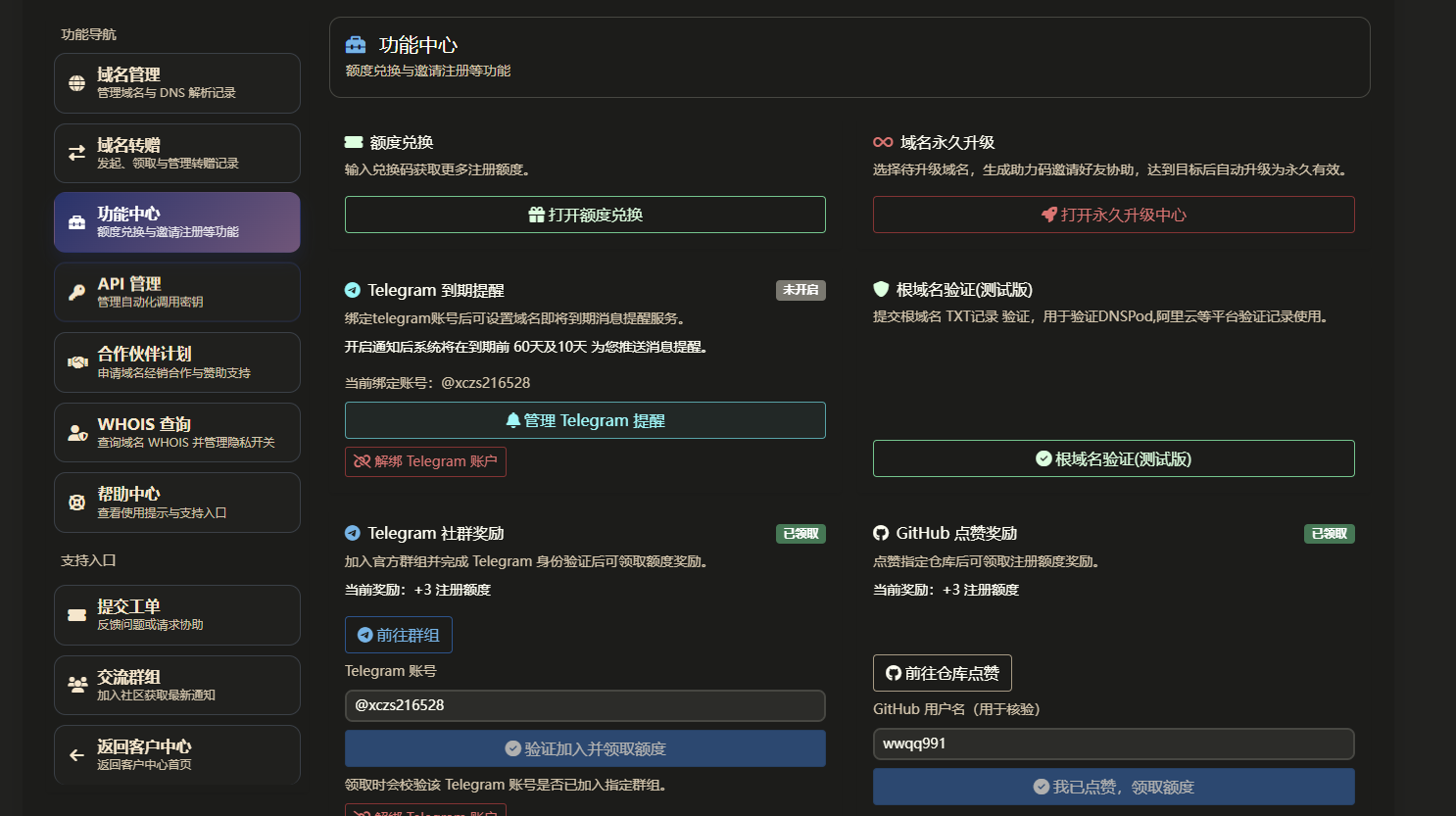Image resolution: width=1456 pixels, height=816 pixels.
Task: Click the 已领取 badge beside GitHub 点赞奖励
Action: click(x=1330, y=534)
